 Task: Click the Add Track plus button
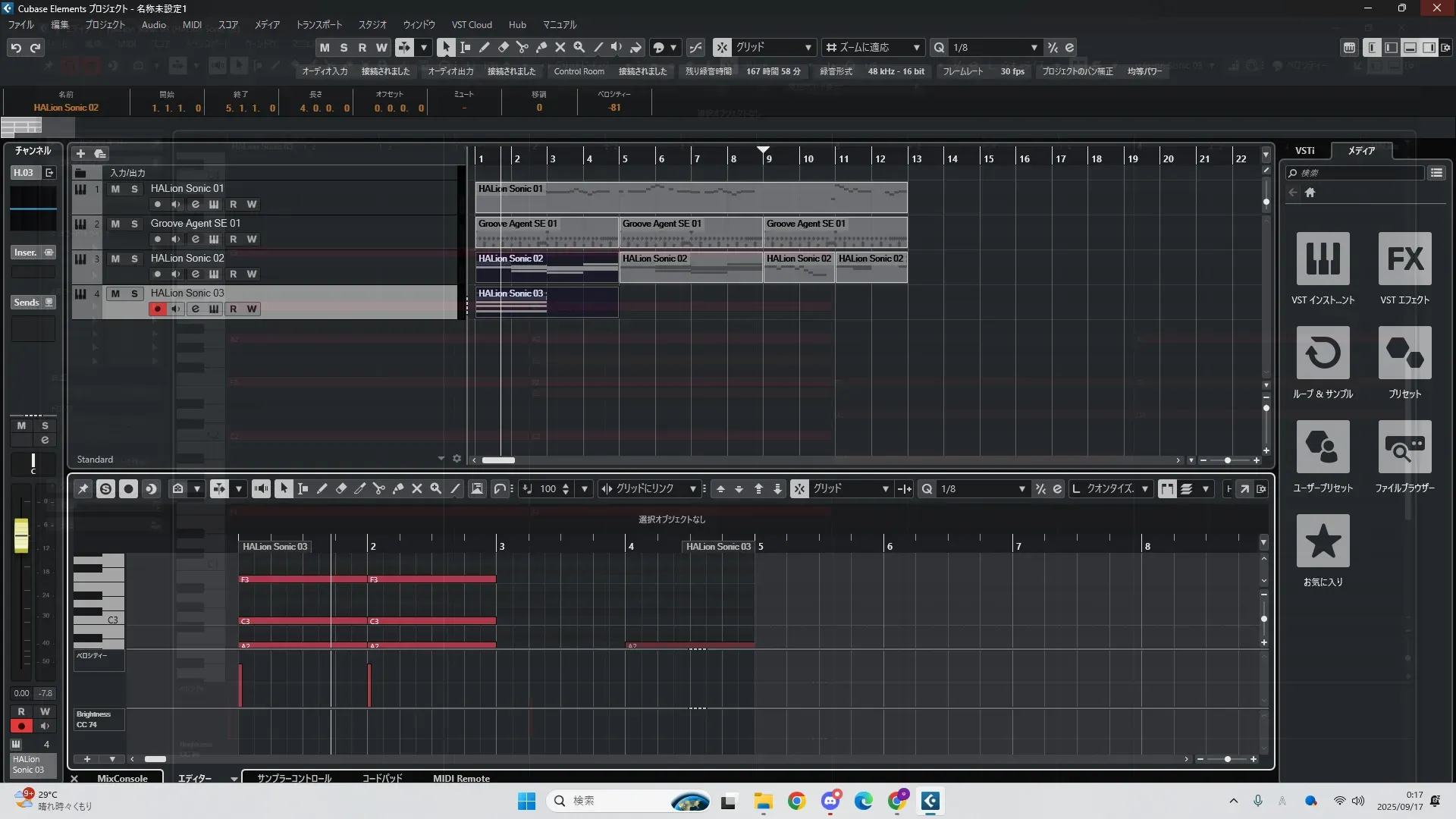click(x=80, y=153)
